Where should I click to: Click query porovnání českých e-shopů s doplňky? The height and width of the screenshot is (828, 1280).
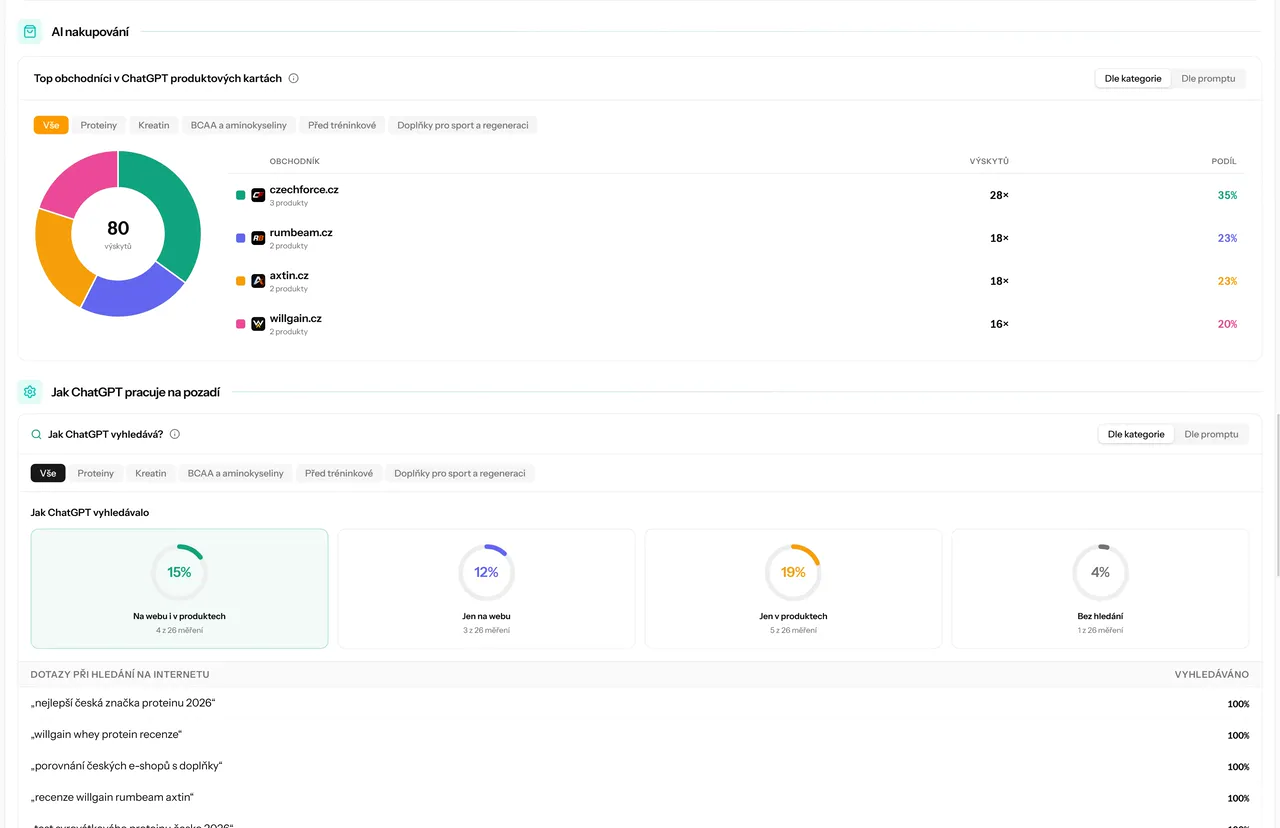(x=126, y=766)
